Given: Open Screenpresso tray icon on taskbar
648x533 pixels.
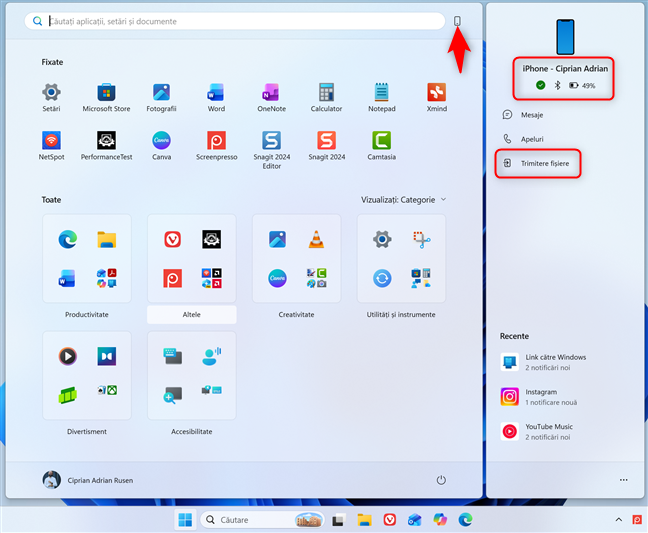Looking at the screenshot, I should click(637, 520).
